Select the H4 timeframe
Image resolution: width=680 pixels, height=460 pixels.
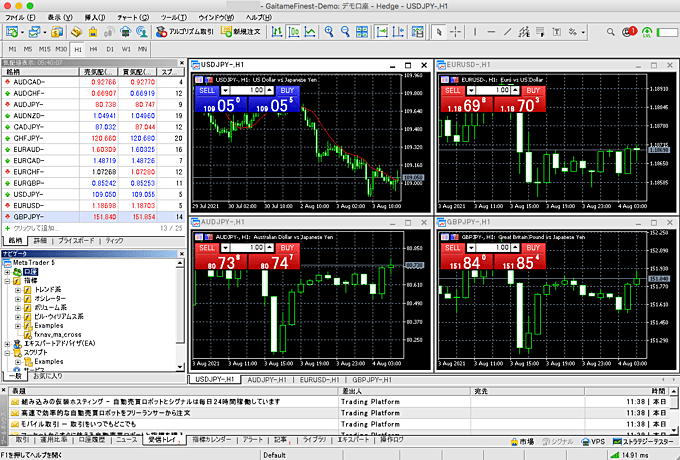[x=93, y=49]
